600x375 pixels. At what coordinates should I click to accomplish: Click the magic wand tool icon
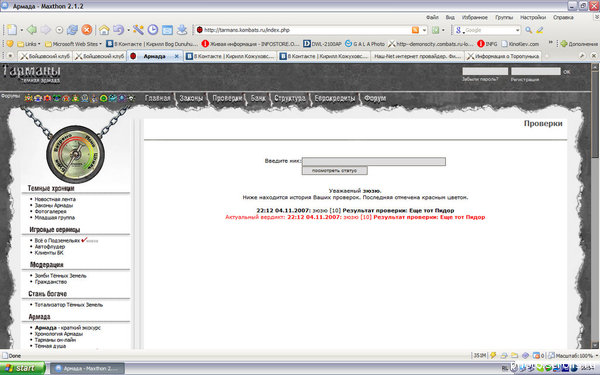(138, 30)
